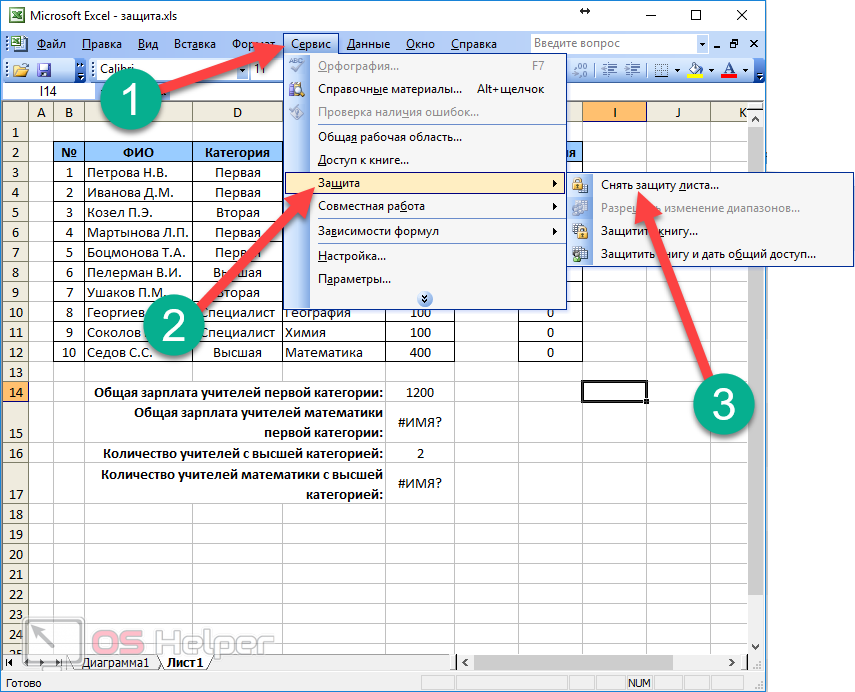Choose Параметры menu item

tap(426, 279)
